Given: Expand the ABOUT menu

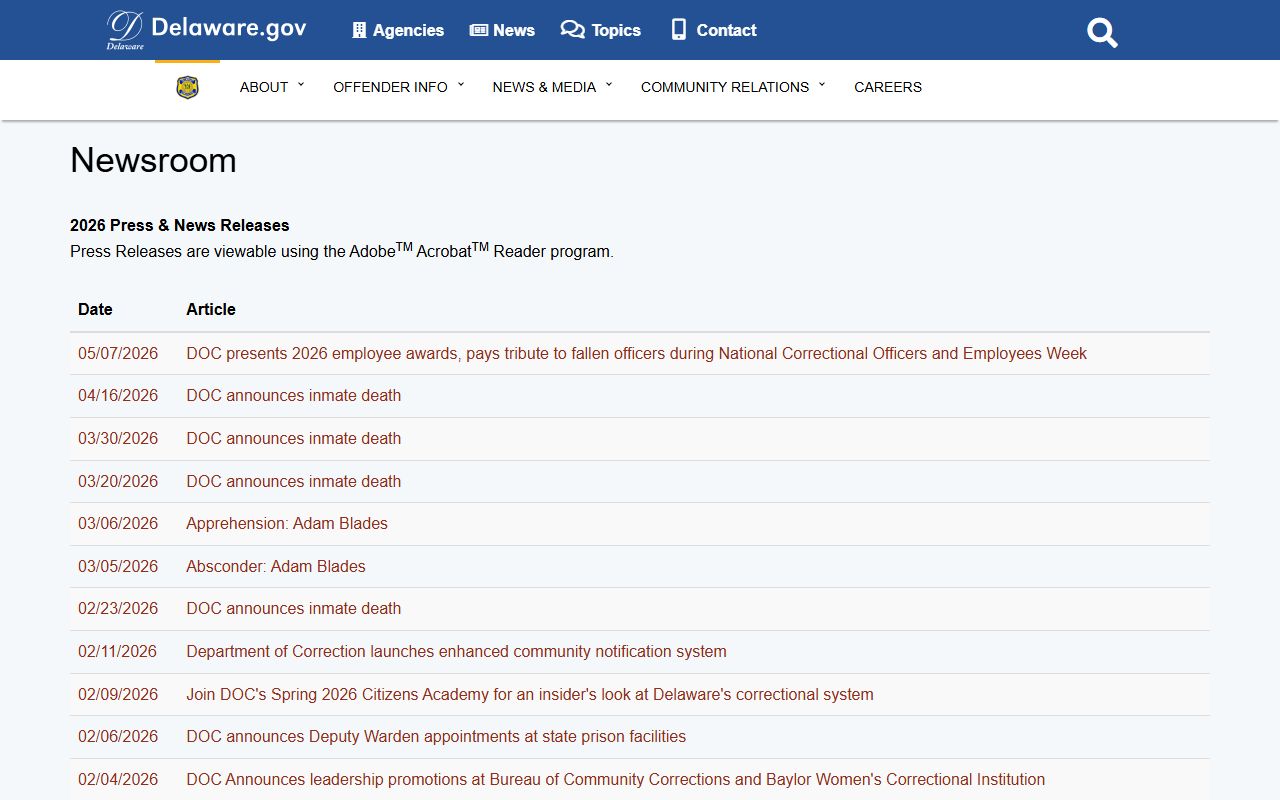Looking at the screenshot, I should coord(272,87).
